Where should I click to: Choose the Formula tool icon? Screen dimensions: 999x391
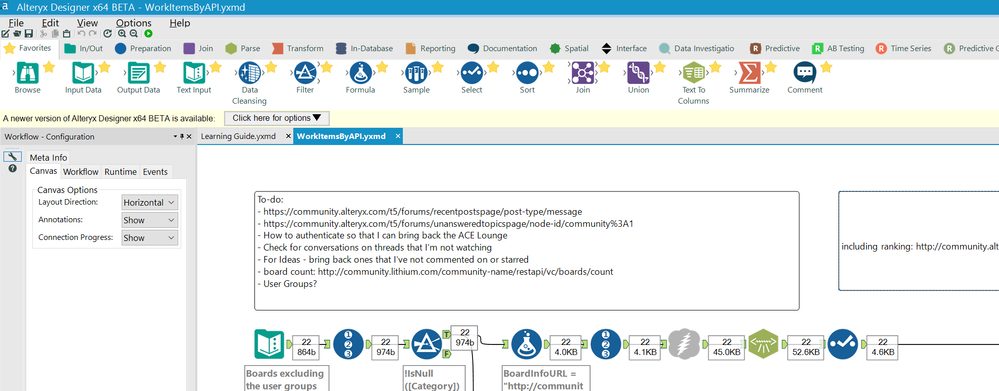pyautogui.click(x=361, y=73)
